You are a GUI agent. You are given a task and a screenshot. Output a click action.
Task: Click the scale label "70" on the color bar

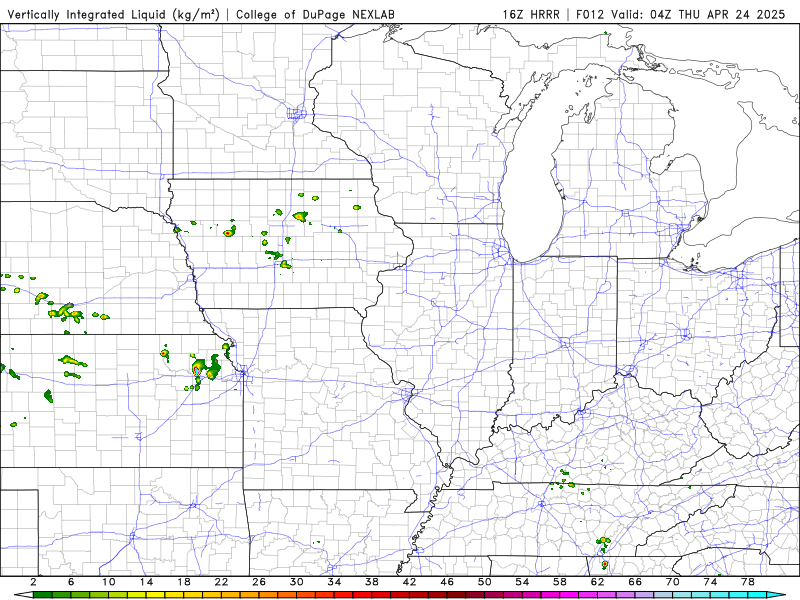coord(673,582)
